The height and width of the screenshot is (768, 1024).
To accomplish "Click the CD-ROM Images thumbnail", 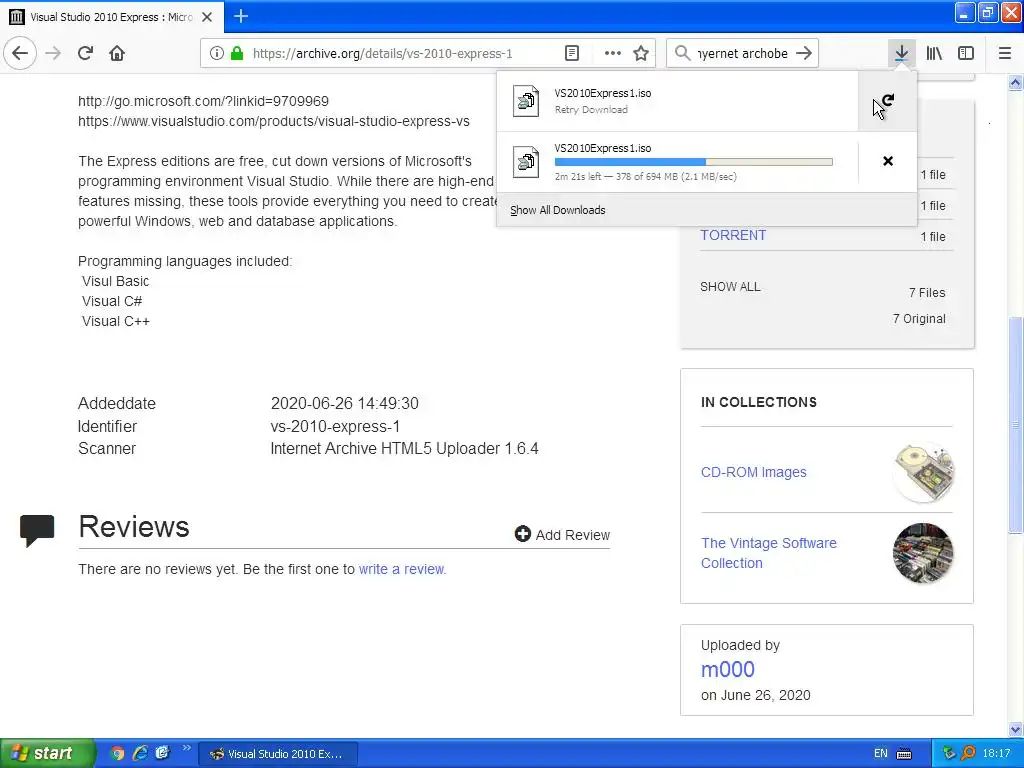I will [x=923, y=472].
